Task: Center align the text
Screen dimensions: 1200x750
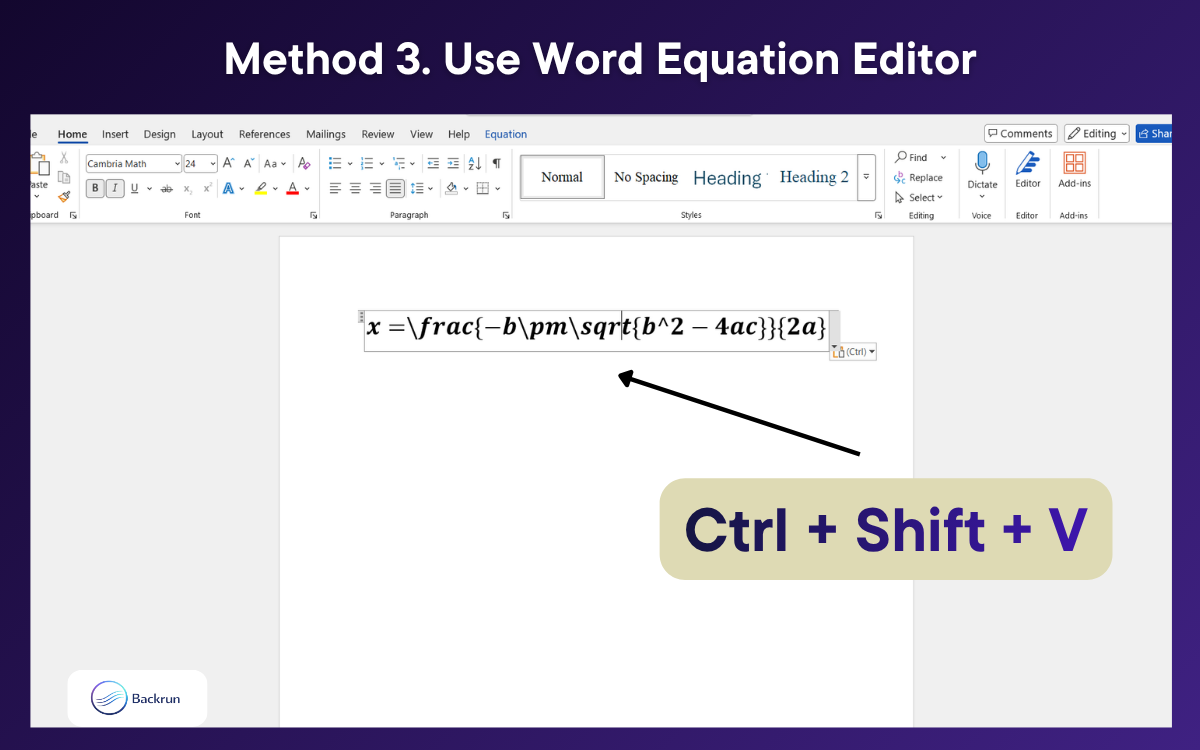Action: [x=355, y=188]
